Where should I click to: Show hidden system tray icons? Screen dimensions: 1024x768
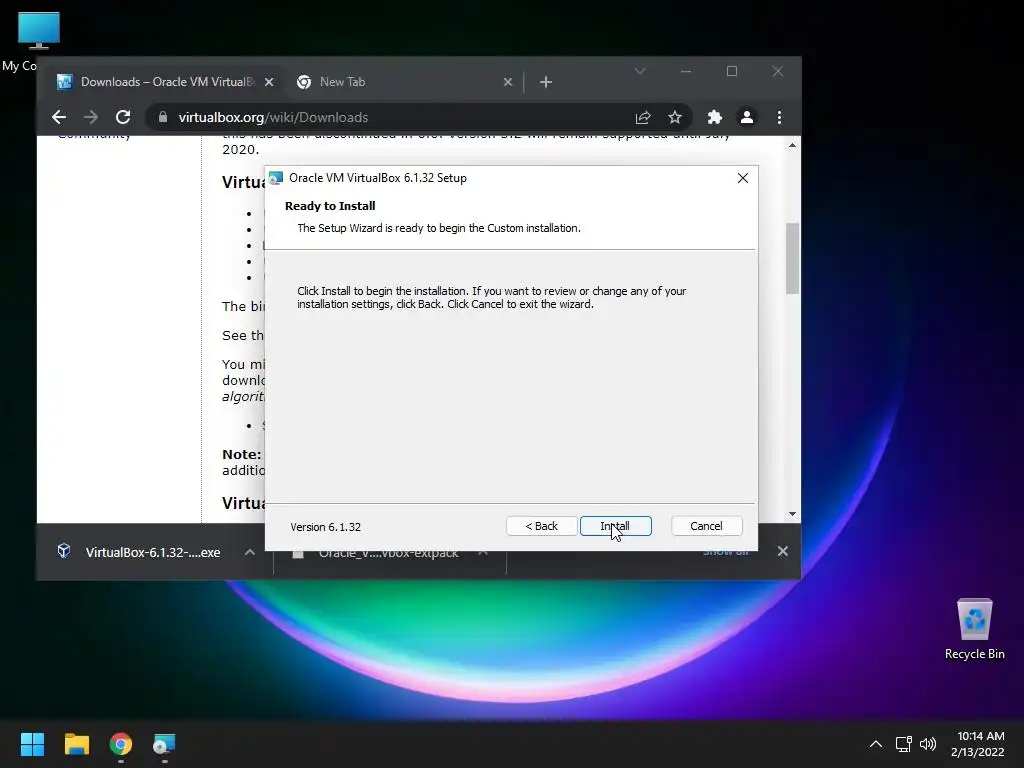point(876,744)
